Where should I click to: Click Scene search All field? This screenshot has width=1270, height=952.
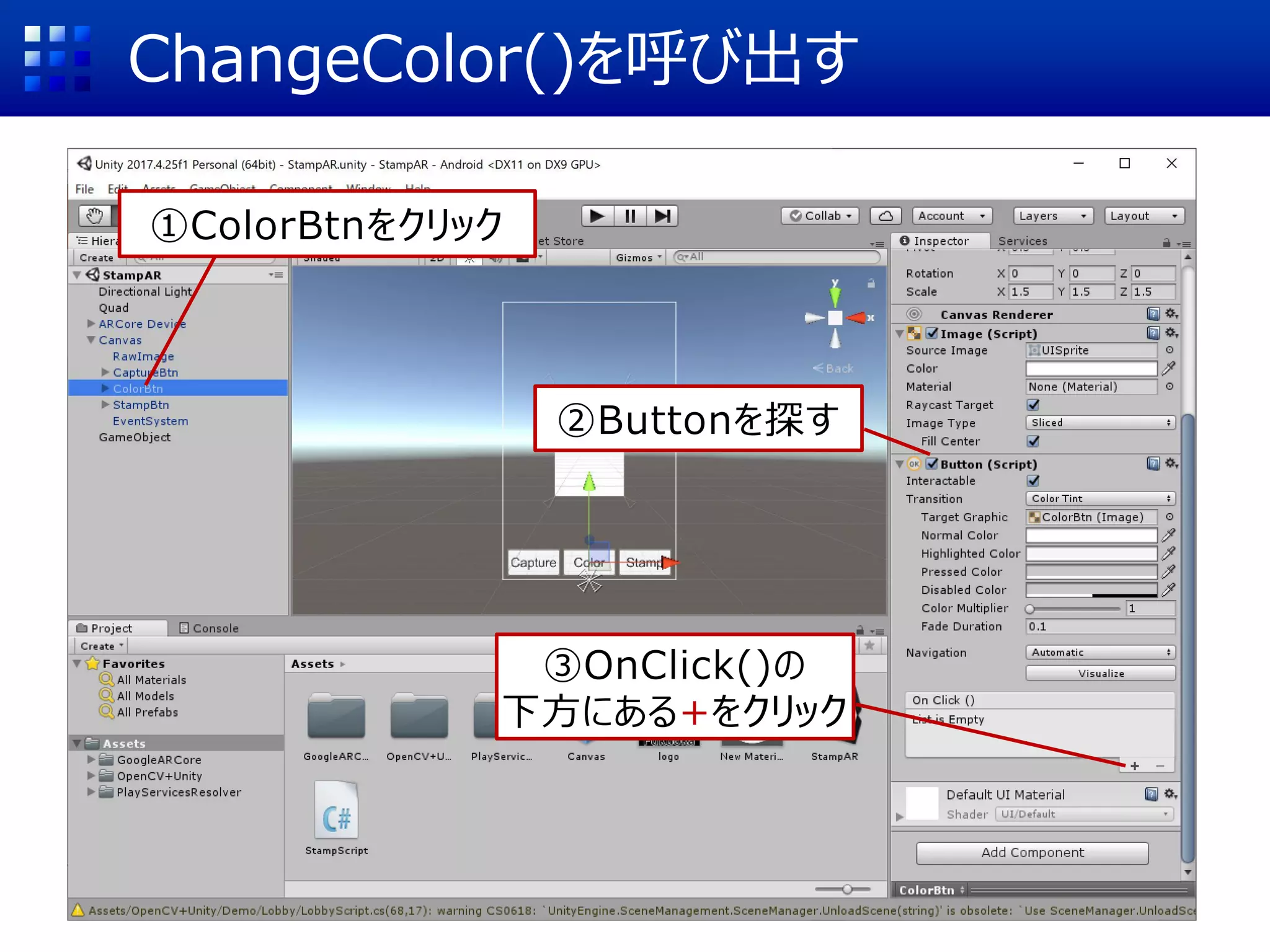pyautogui.click(x=776, y=257)
